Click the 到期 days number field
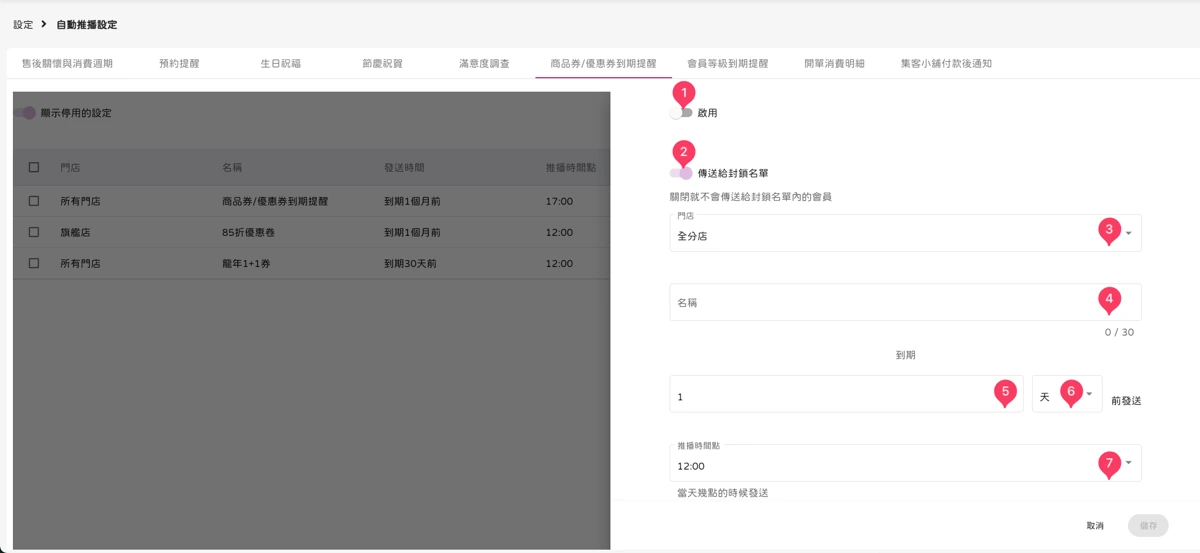Image resolution: width=1200 pixels, height=553 pixels. click(846, 394)
